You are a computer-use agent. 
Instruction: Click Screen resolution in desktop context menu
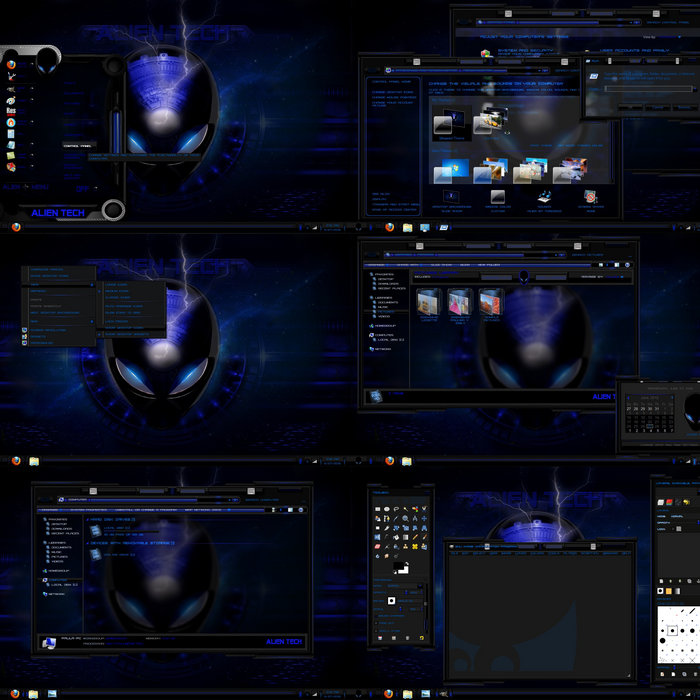point(59,330)
